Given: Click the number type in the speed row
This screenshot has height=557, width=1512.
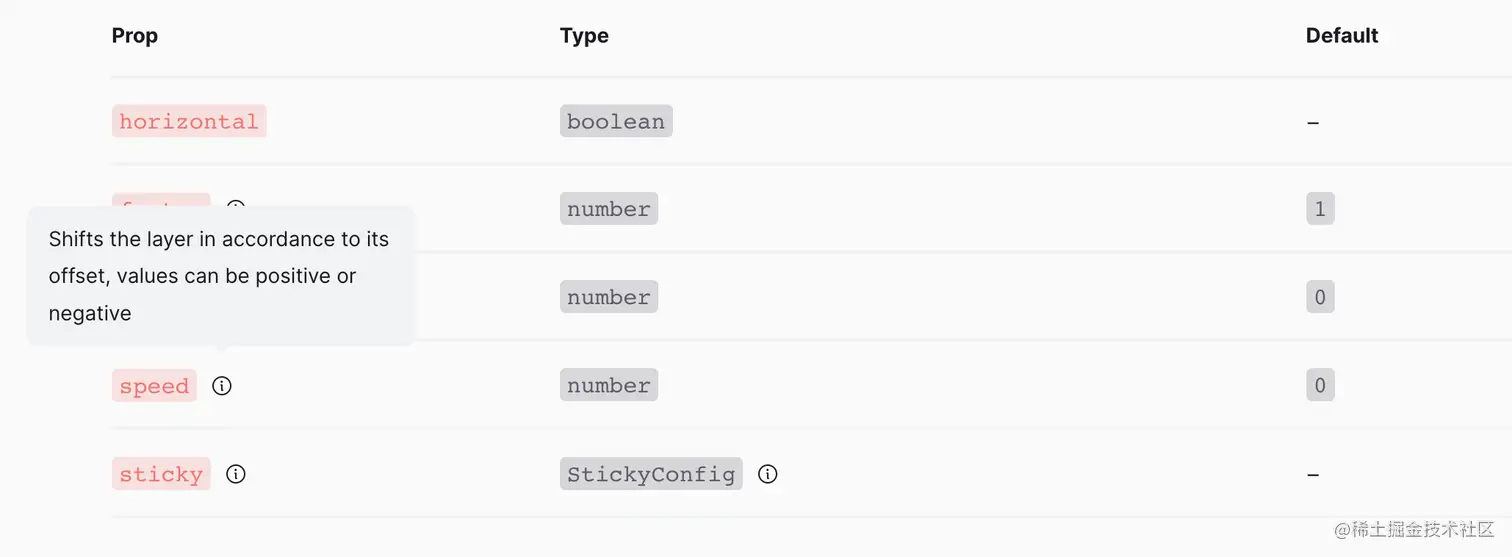Looking at the screenshot, I should pos(609,386).
